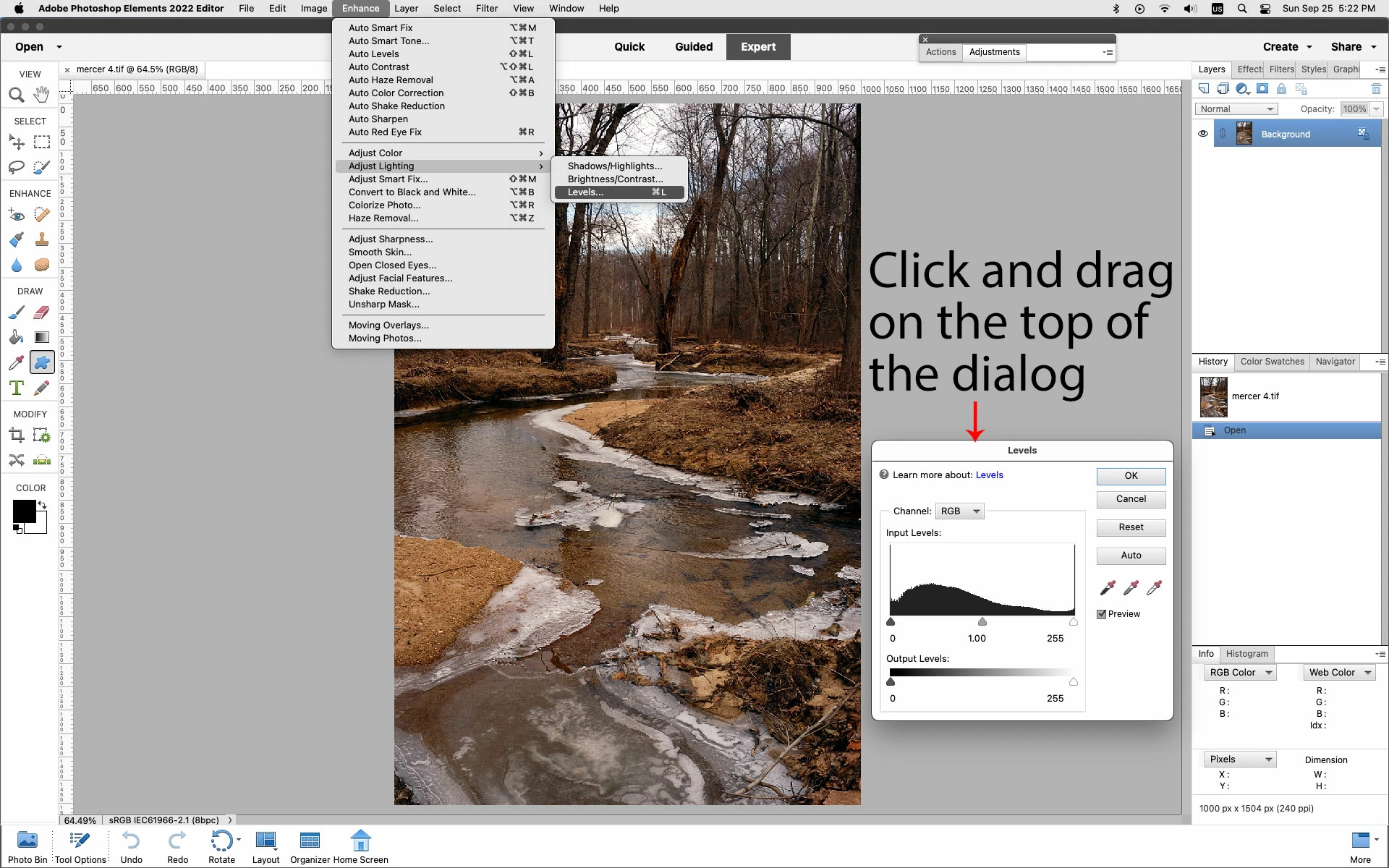1389x868 pixels.
Task: Open the Channel RGB dropdown
Action: pyautogui.click(x=959, y=511)
